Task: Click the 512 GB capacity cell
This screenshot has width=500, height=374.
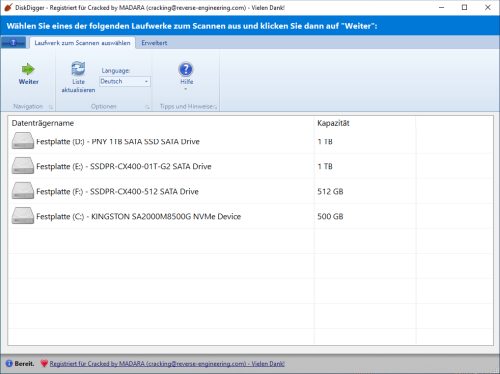Action: [x=330, y=192]
